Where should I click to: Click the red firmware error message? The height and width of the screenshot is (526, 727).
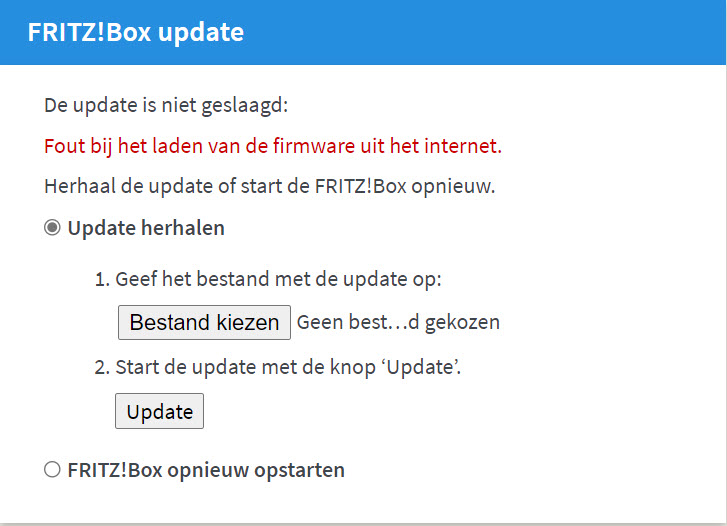pyautogui.click(x=272, y=146)
